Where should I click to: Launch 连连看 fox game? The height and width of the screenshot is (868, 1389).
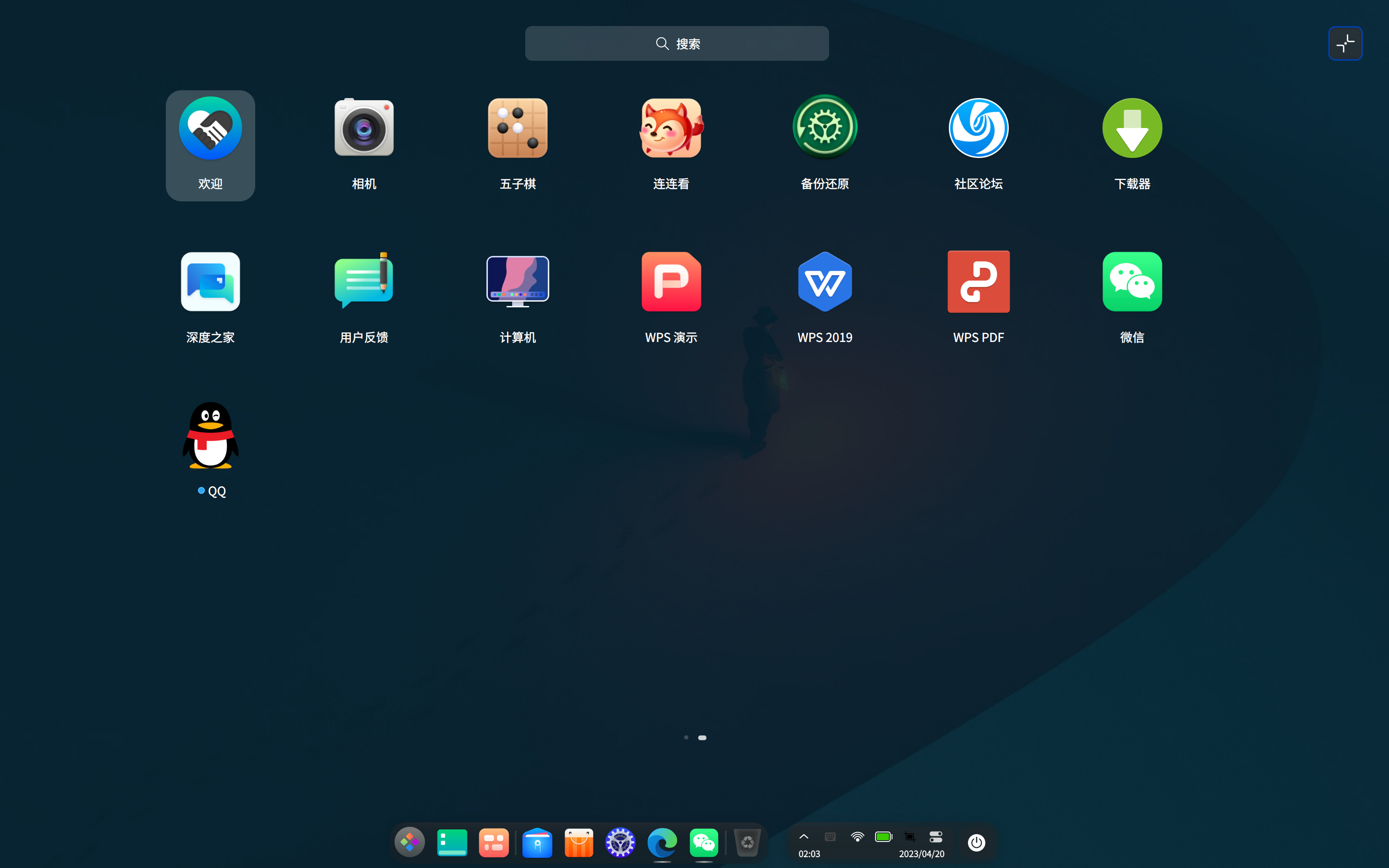pyautogui.click(x=671, y=128)
